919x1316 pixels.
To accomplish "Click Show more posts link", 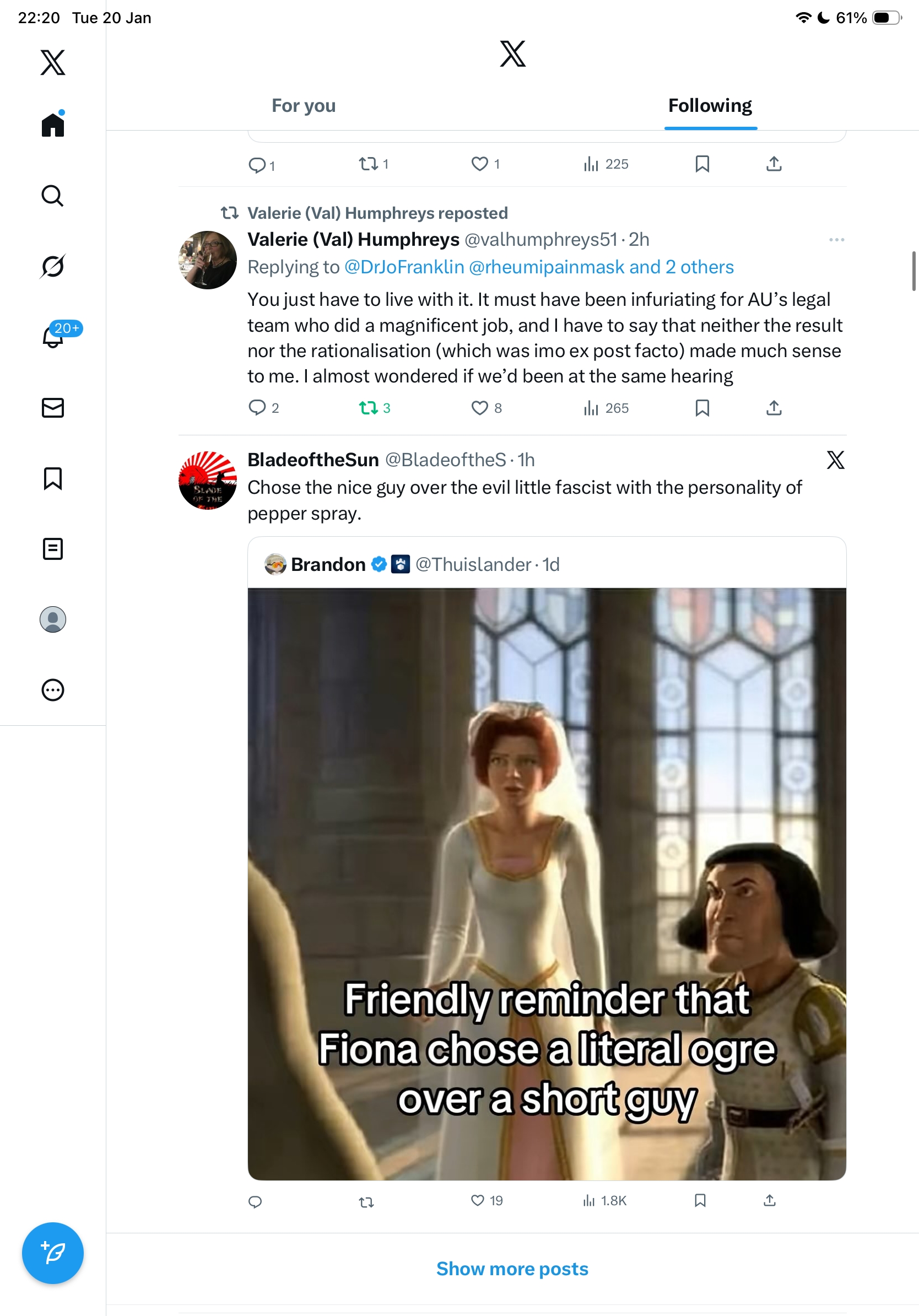I will click(512, 1269).
